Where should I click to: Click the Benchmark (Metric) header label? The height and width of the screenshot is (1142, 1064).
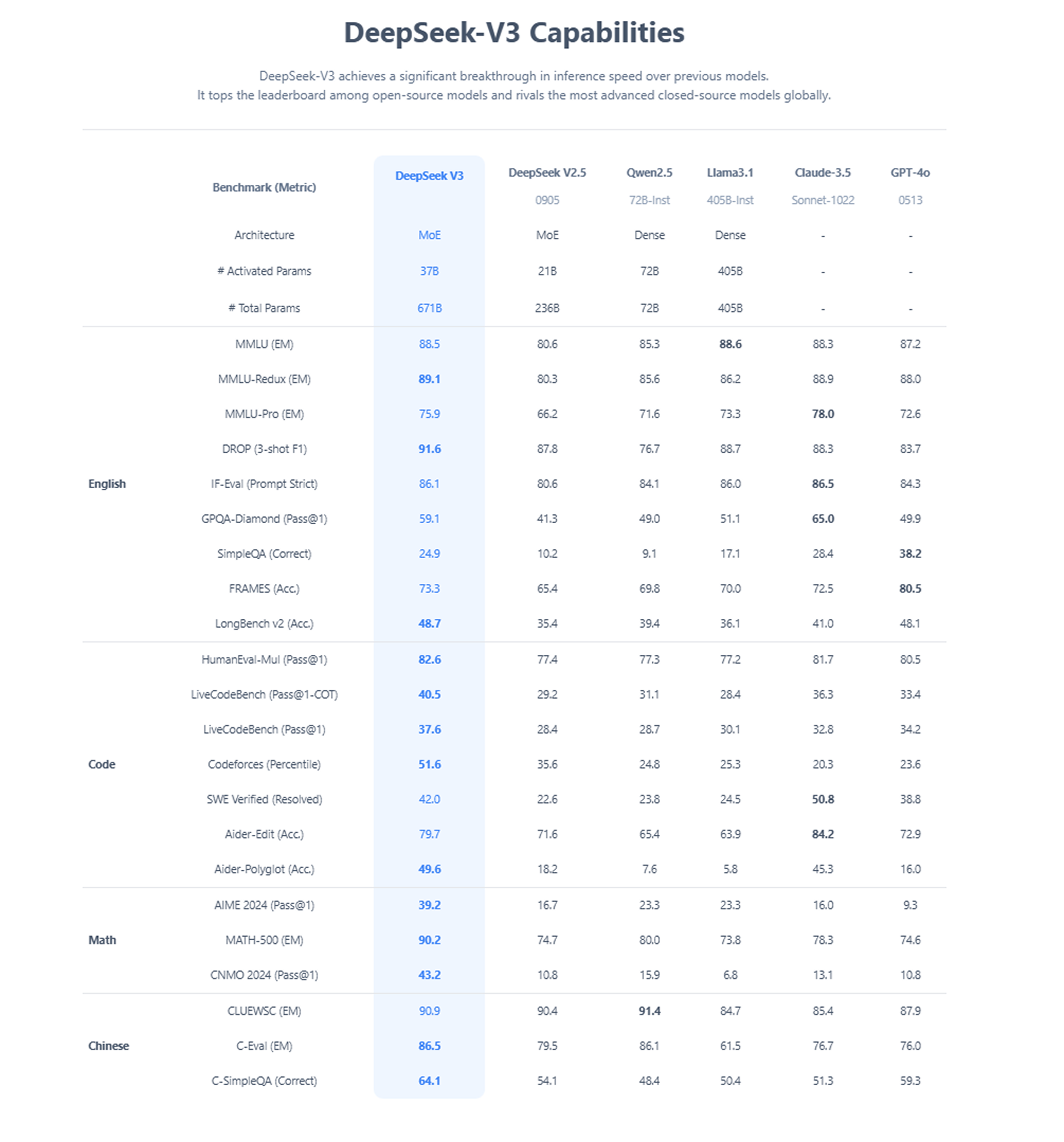pos(264,188)
